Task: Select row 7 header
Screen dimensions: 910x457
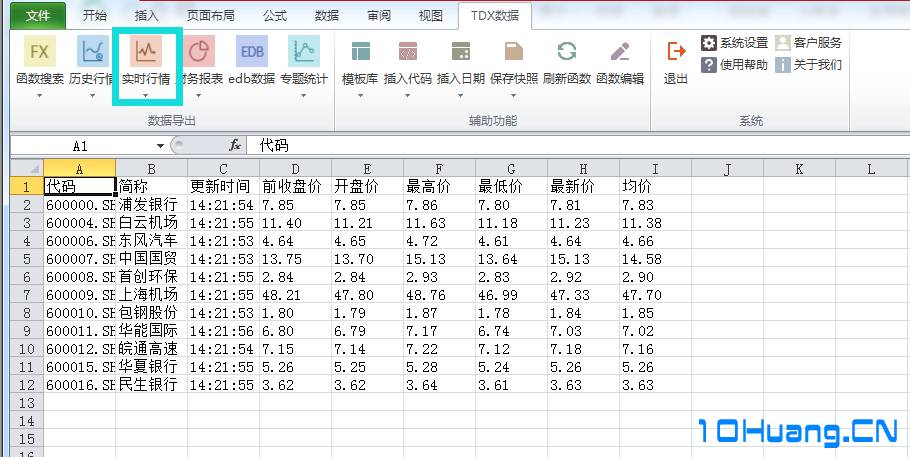Action: click(27, 294)
